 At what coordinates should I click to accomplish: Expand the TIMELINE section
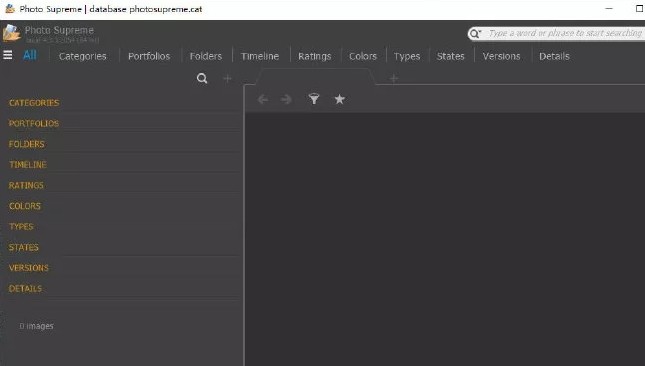[28, 164]
